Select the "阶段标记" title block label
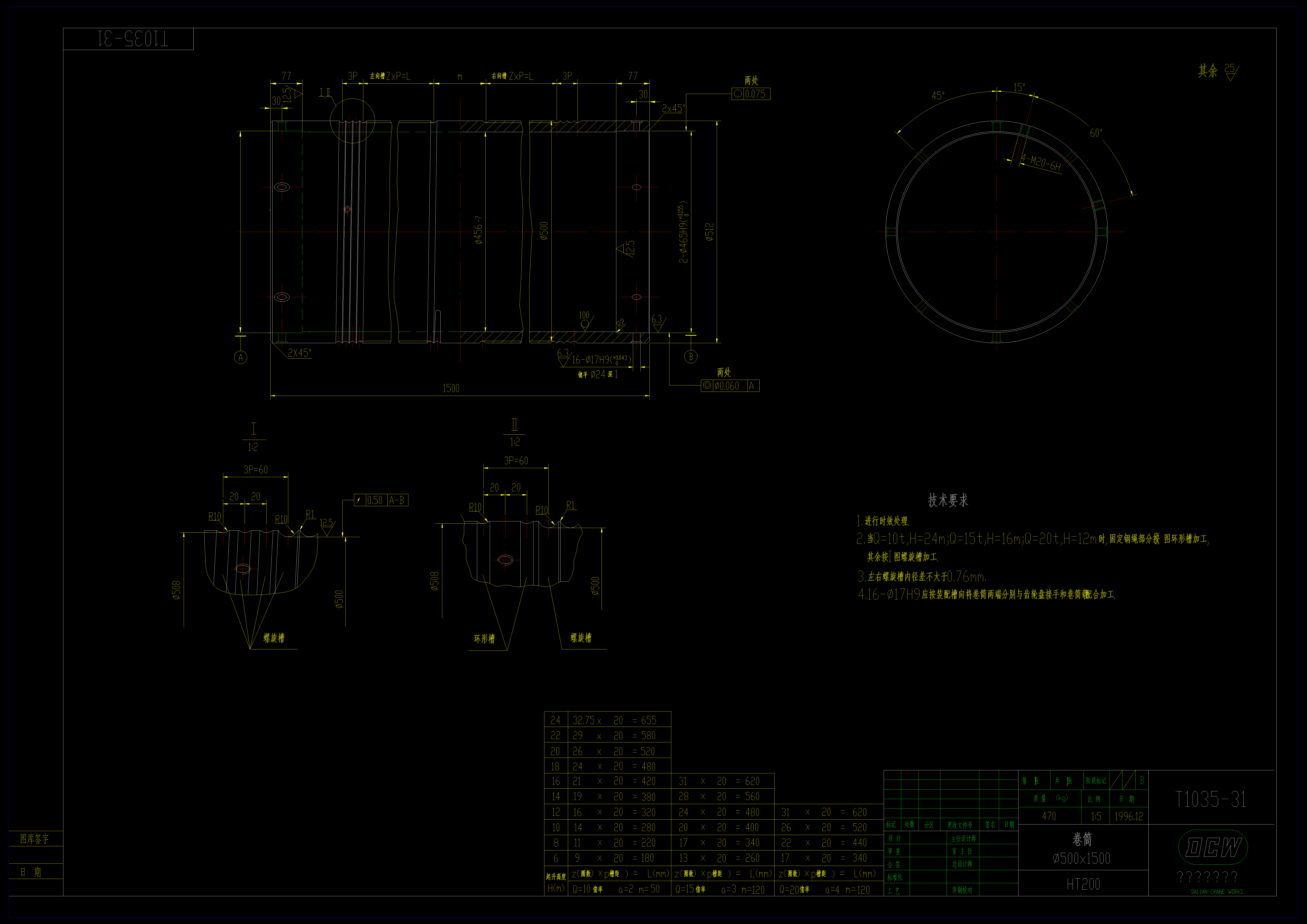The height and width of the screenshot is (924, 1307). pos(1096,781)
